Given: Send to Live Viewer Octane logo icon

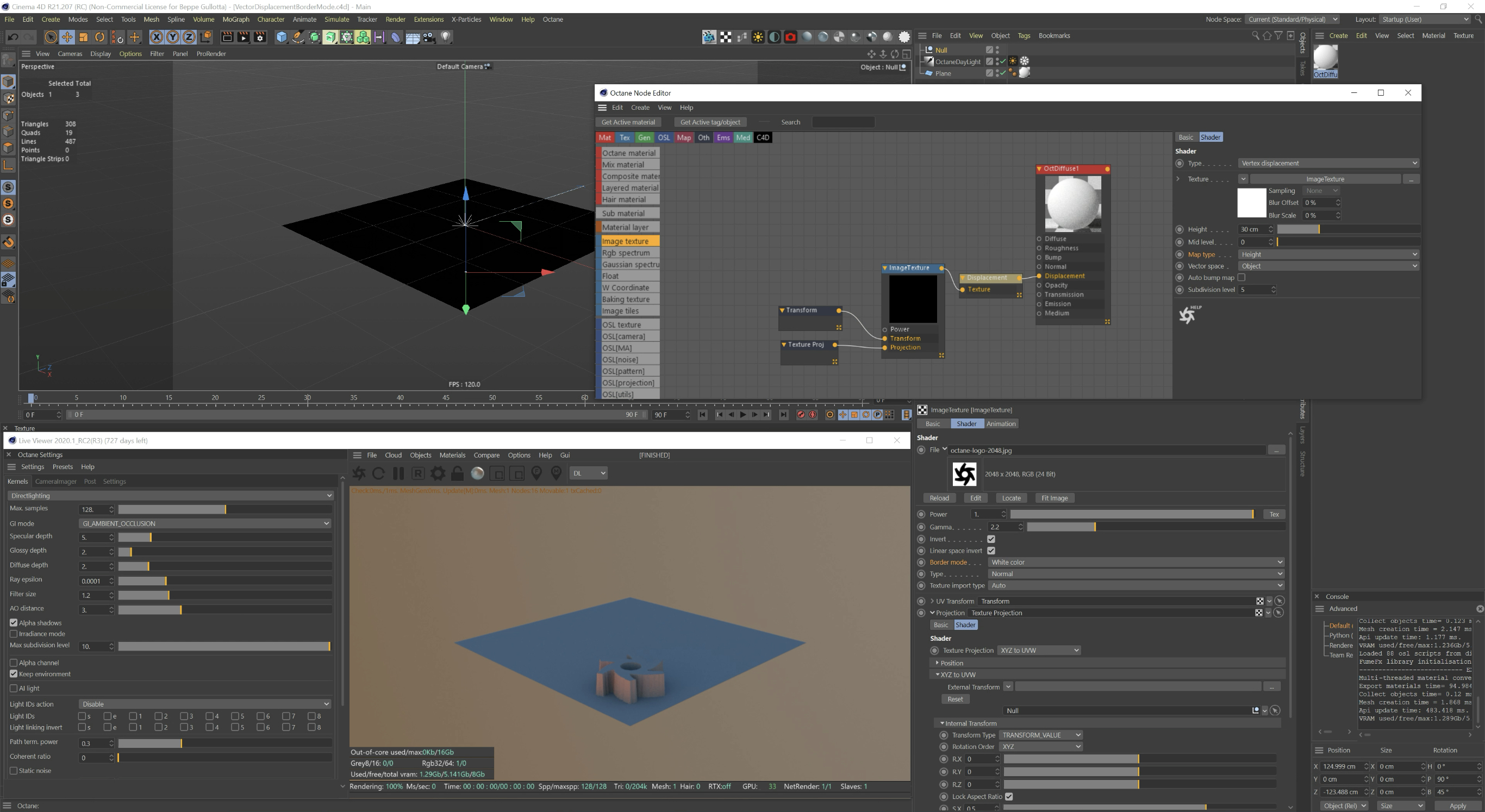Looking at the screenshot, I should click(359, 473).
